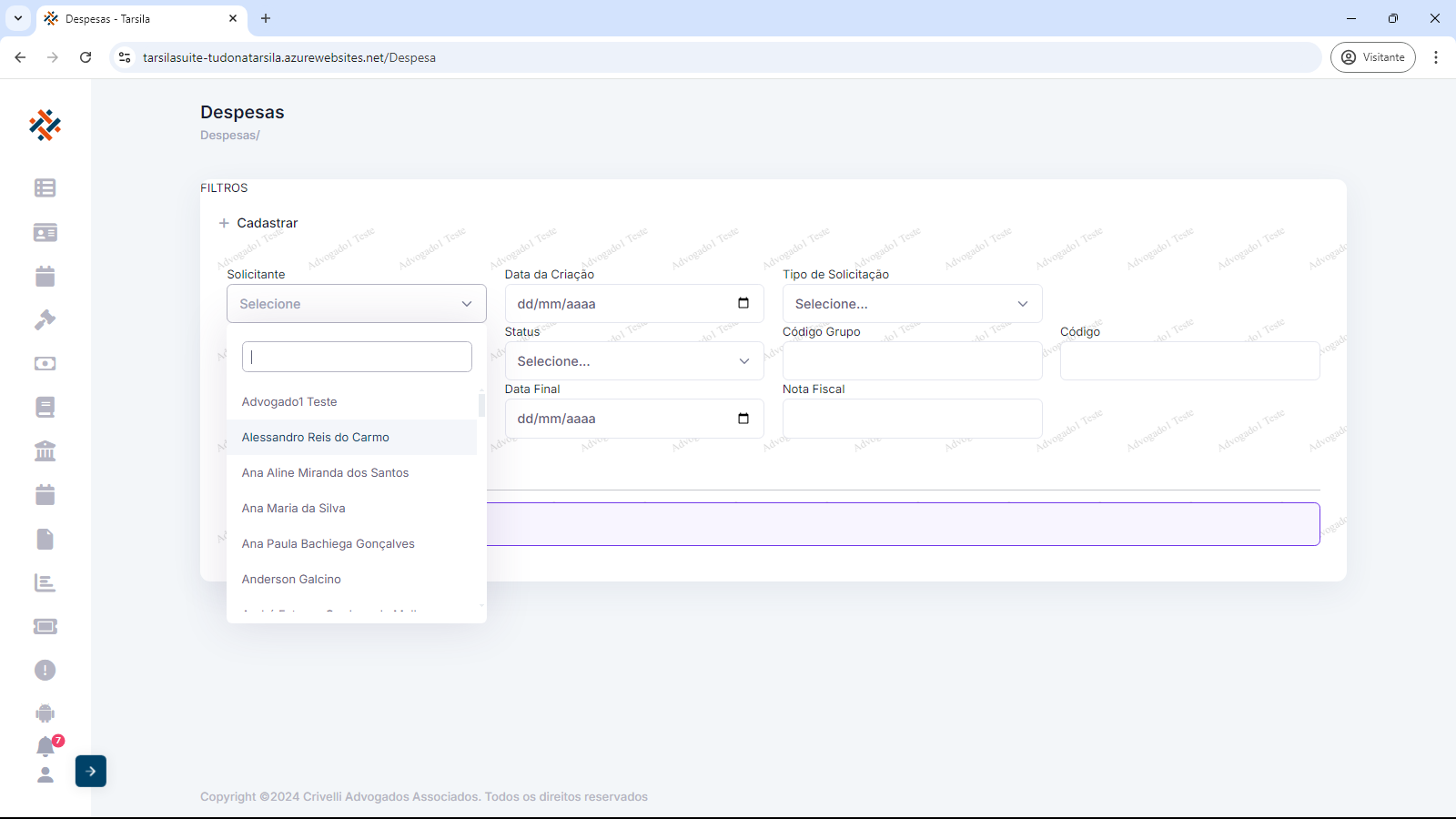This screenshot has height=819, width=1456.
Task: Click the Nota Fiscal input field
Action: click(x=912, y=419)
